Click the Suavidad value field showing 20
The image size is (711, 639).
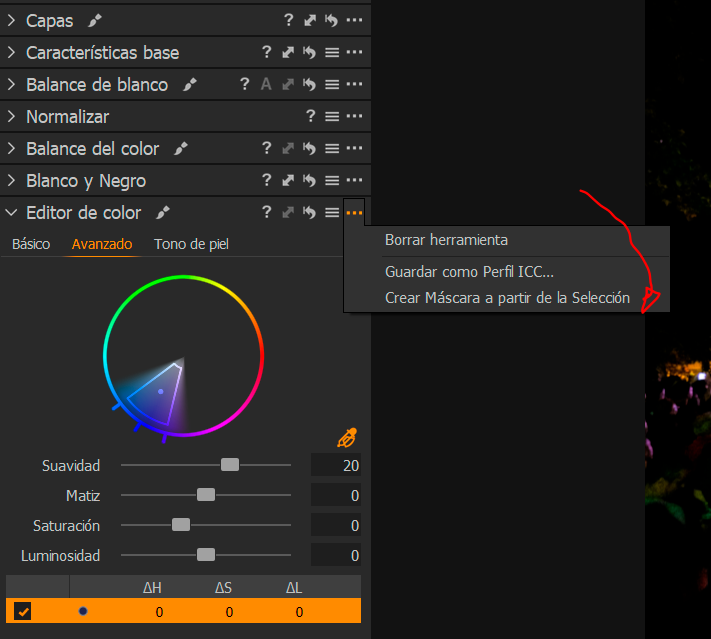click(336, 465)
